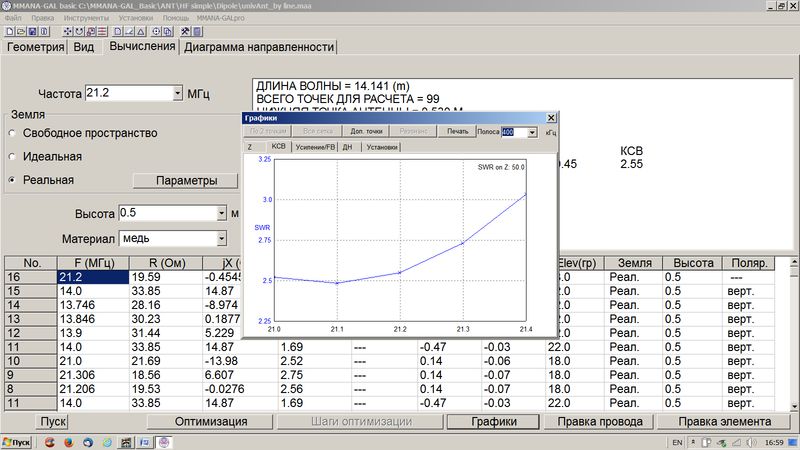This screenshot has height=450, width=800.
Task: Open Firefox from the taskbar
Action: point(69,442)
